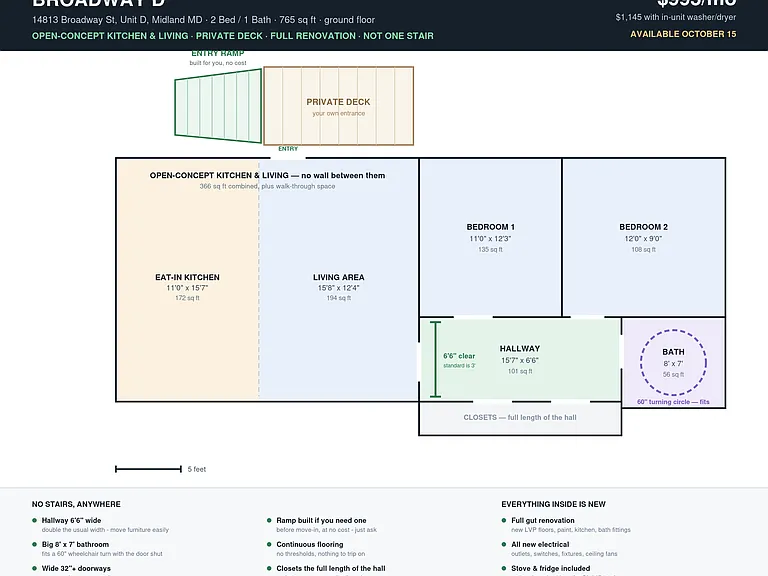The image size is (768, 576).
Task: Click the Hallway dimensions label
Action: click(520, 360)
